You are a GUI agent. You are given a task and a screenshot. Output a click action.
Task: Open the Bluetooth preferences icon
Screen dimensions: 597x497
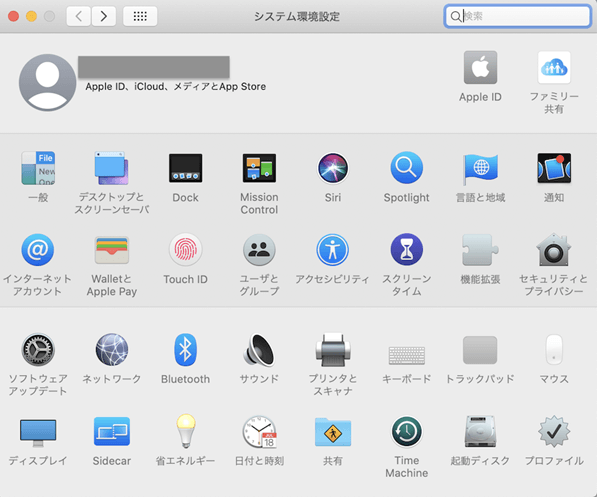[185, 350]
